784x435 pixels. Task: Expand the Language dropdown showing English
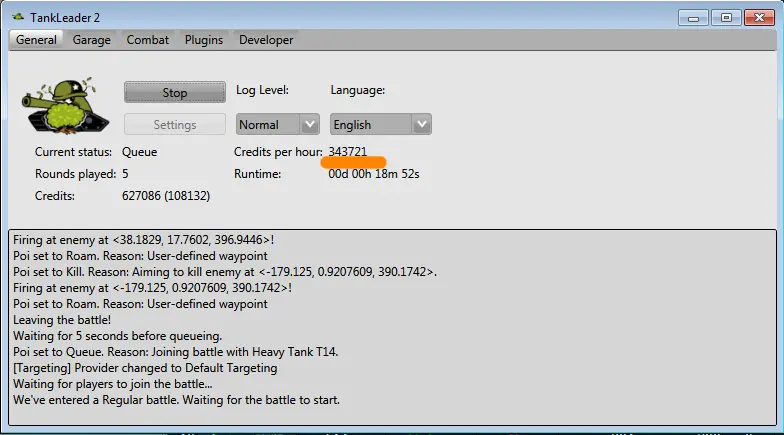(x=380, y=124)
